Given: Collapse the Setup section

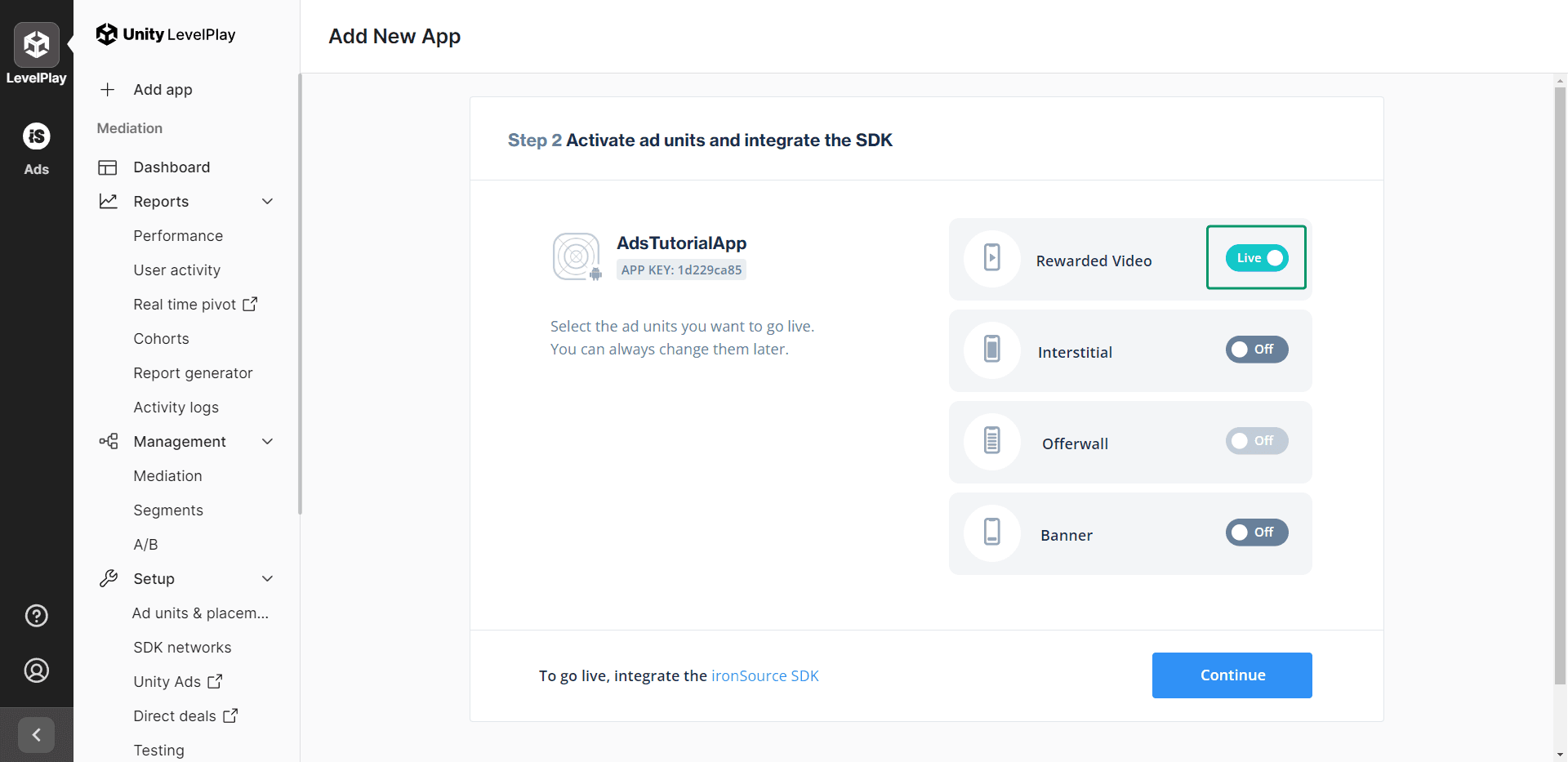Looking at the screenshot, I should click(268, 578).
